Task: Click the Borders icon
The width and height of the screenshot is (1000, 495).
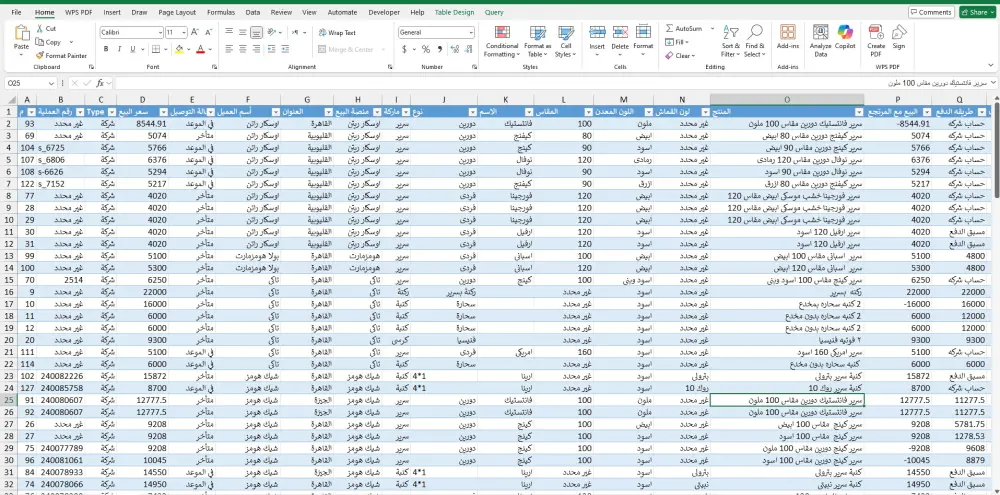Action: pyautogui.click(x=156, y=49)
